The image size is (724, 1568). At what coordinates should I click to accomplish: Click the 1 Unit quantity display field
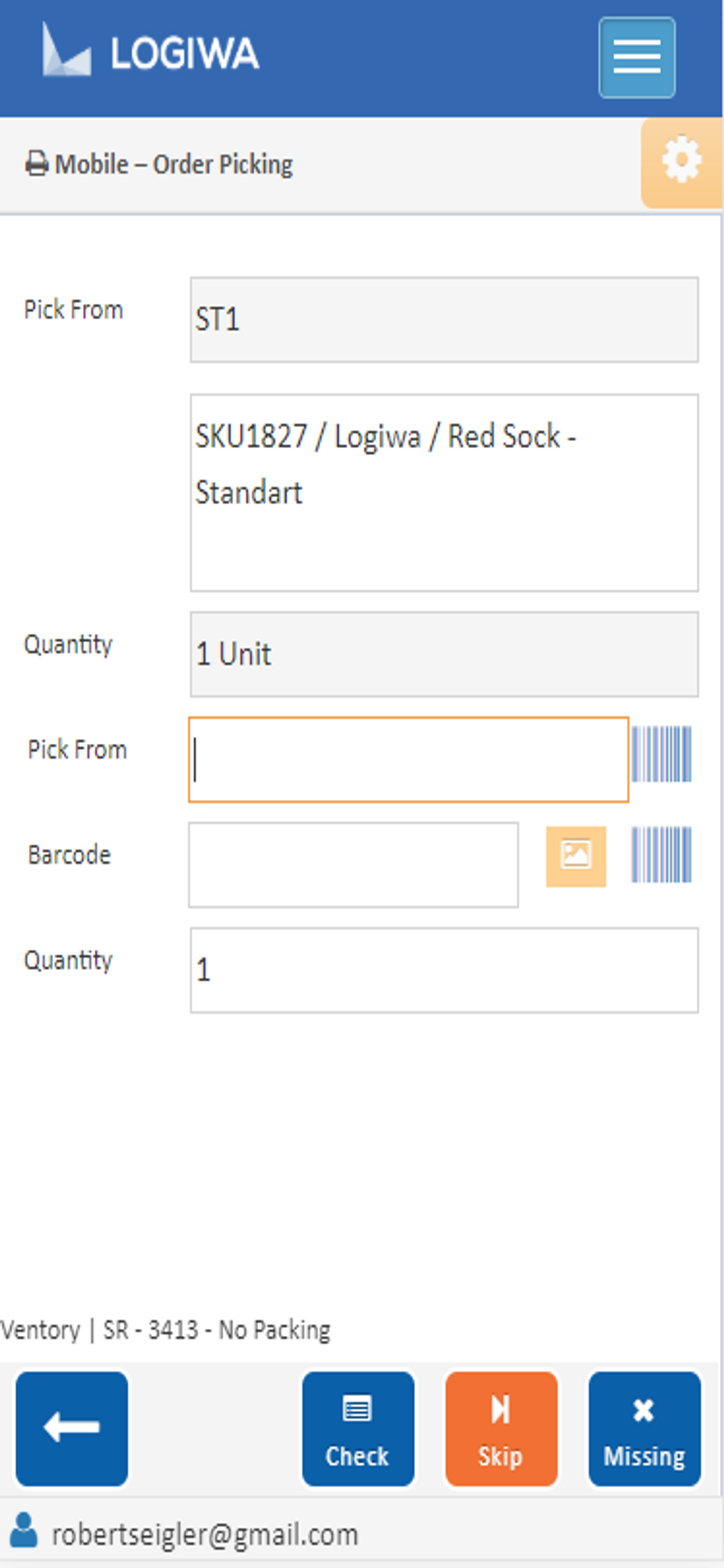pyautogui.click(x=444, y=654)
